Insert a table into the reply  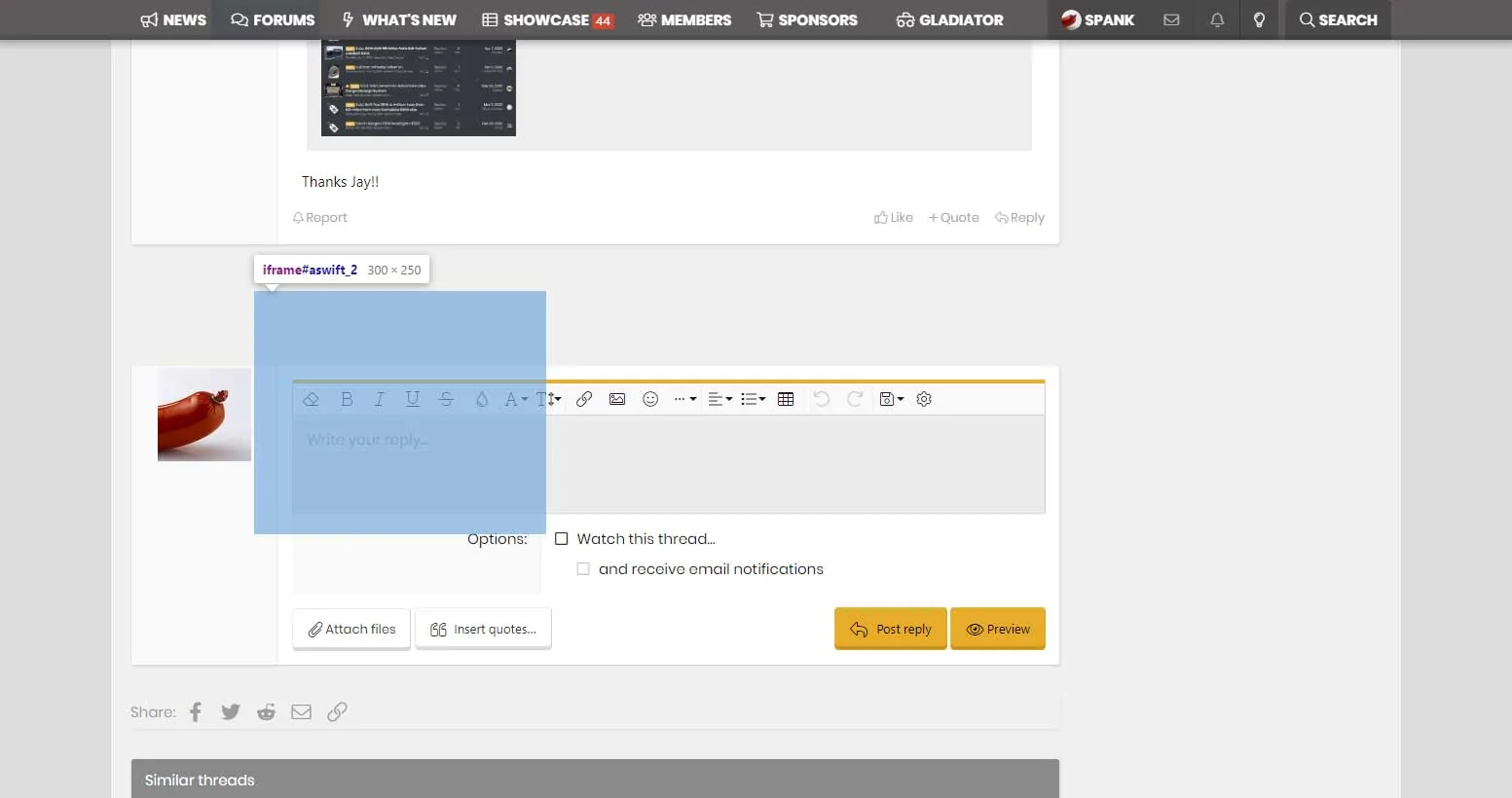[786, 399]
